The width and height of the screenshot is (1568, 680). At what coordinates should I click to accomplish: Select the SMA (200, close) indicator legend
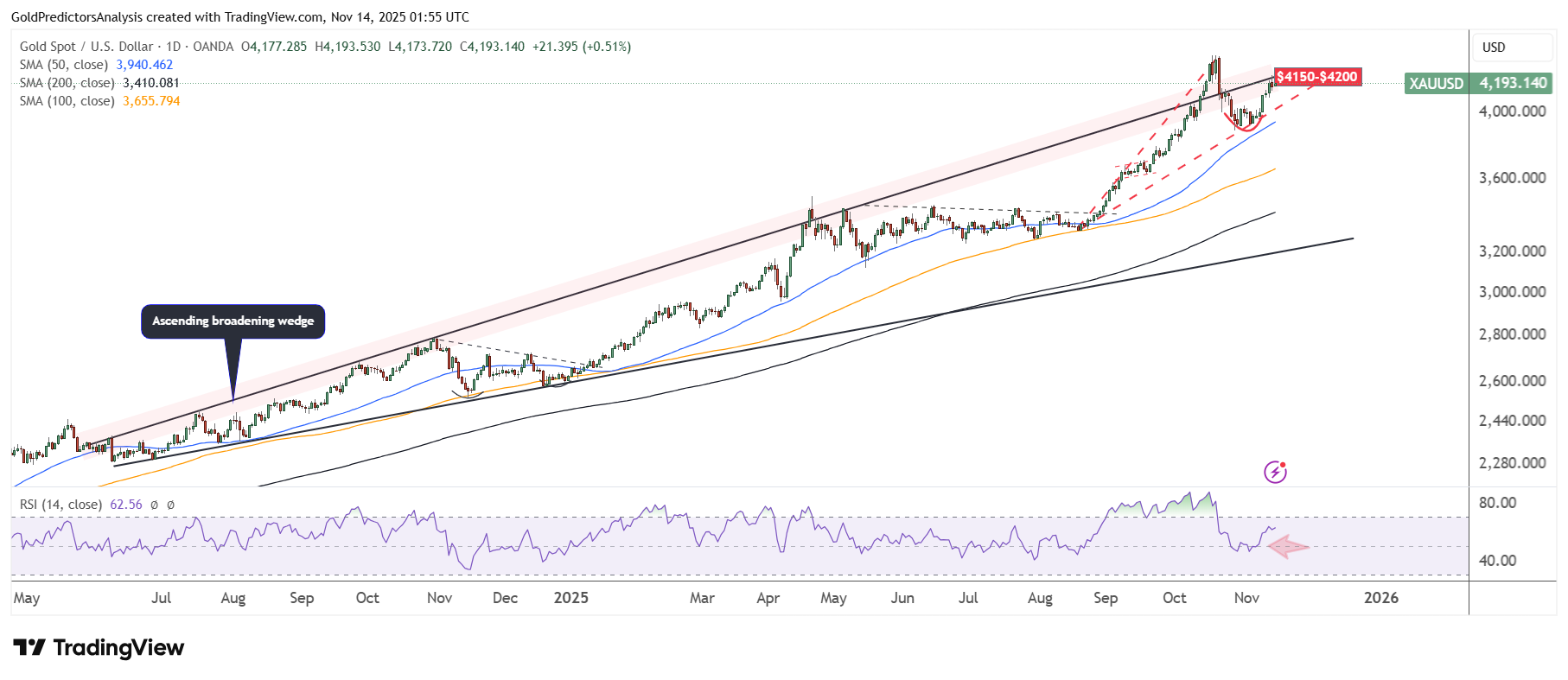pos(67,83)
